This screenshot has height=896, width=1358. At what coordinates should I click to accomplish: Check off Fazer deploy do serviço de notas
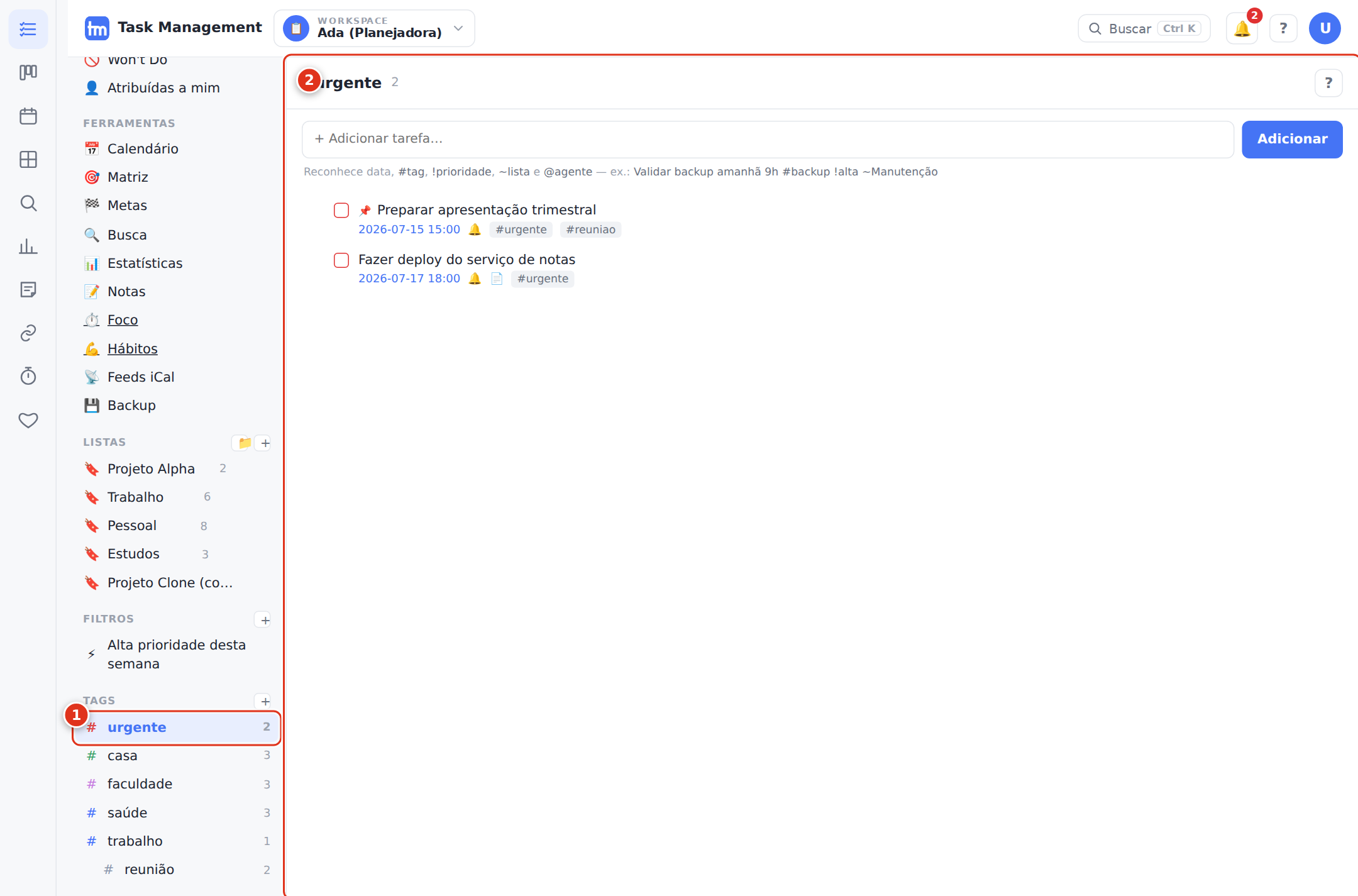pos(341,260)
